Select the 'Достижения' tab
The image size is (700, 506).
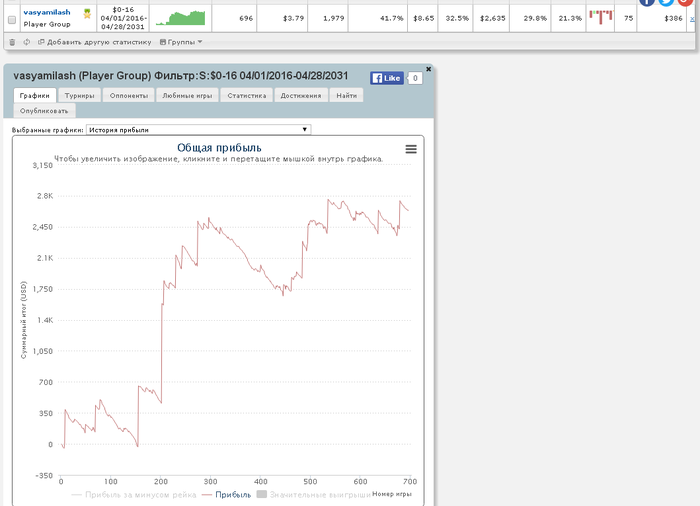point(301,95)
